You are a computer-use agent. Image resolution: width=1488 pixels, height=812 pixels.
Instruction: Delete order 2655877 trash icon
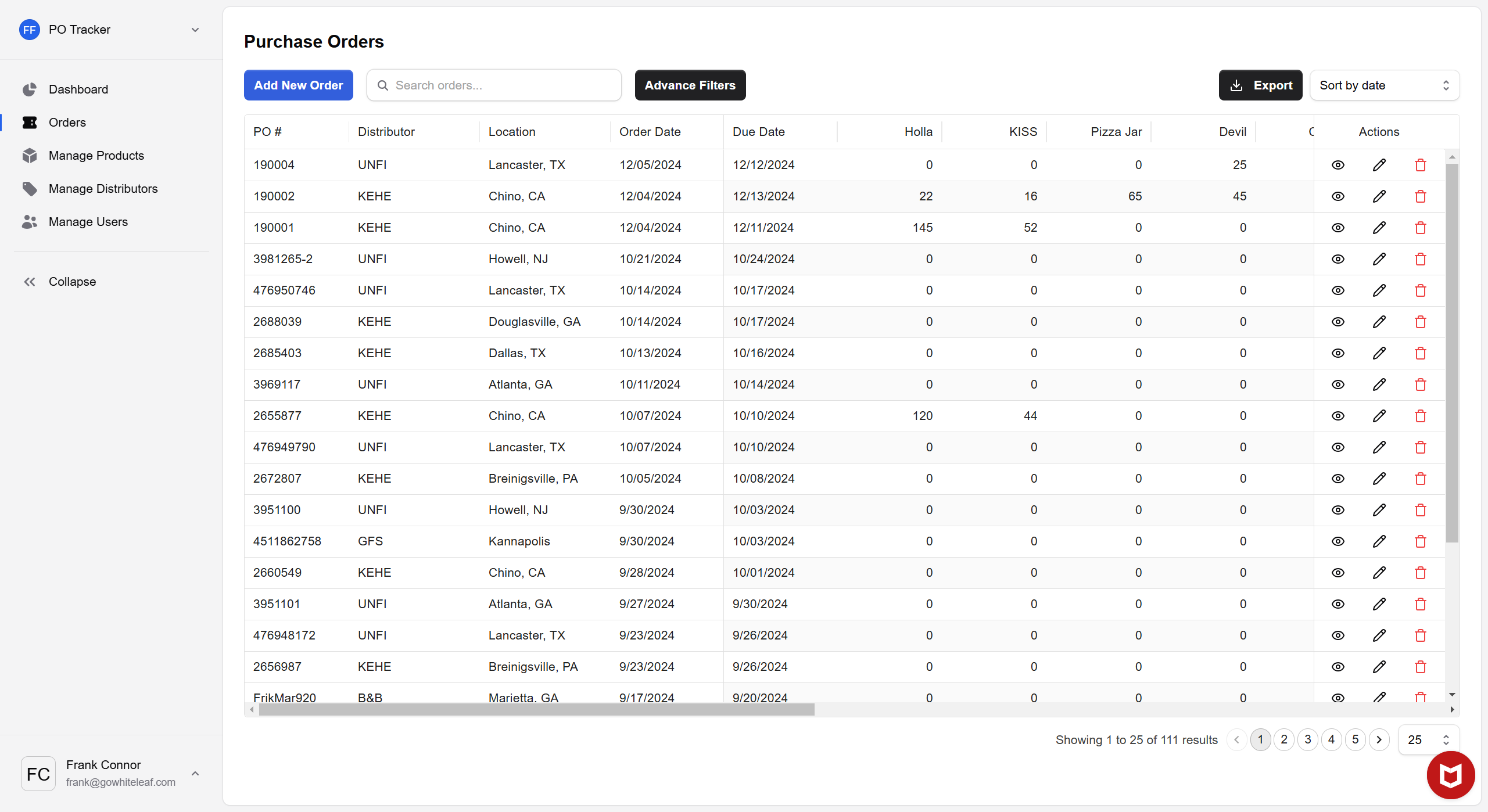point(1421,416)
